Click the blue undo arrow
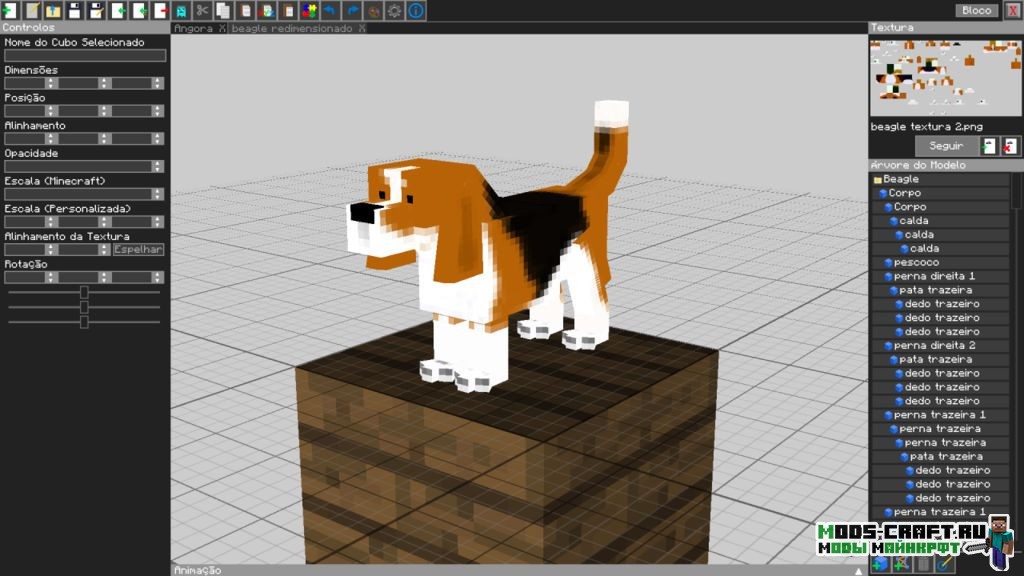The image size is (1024, 576). point(330,10)
